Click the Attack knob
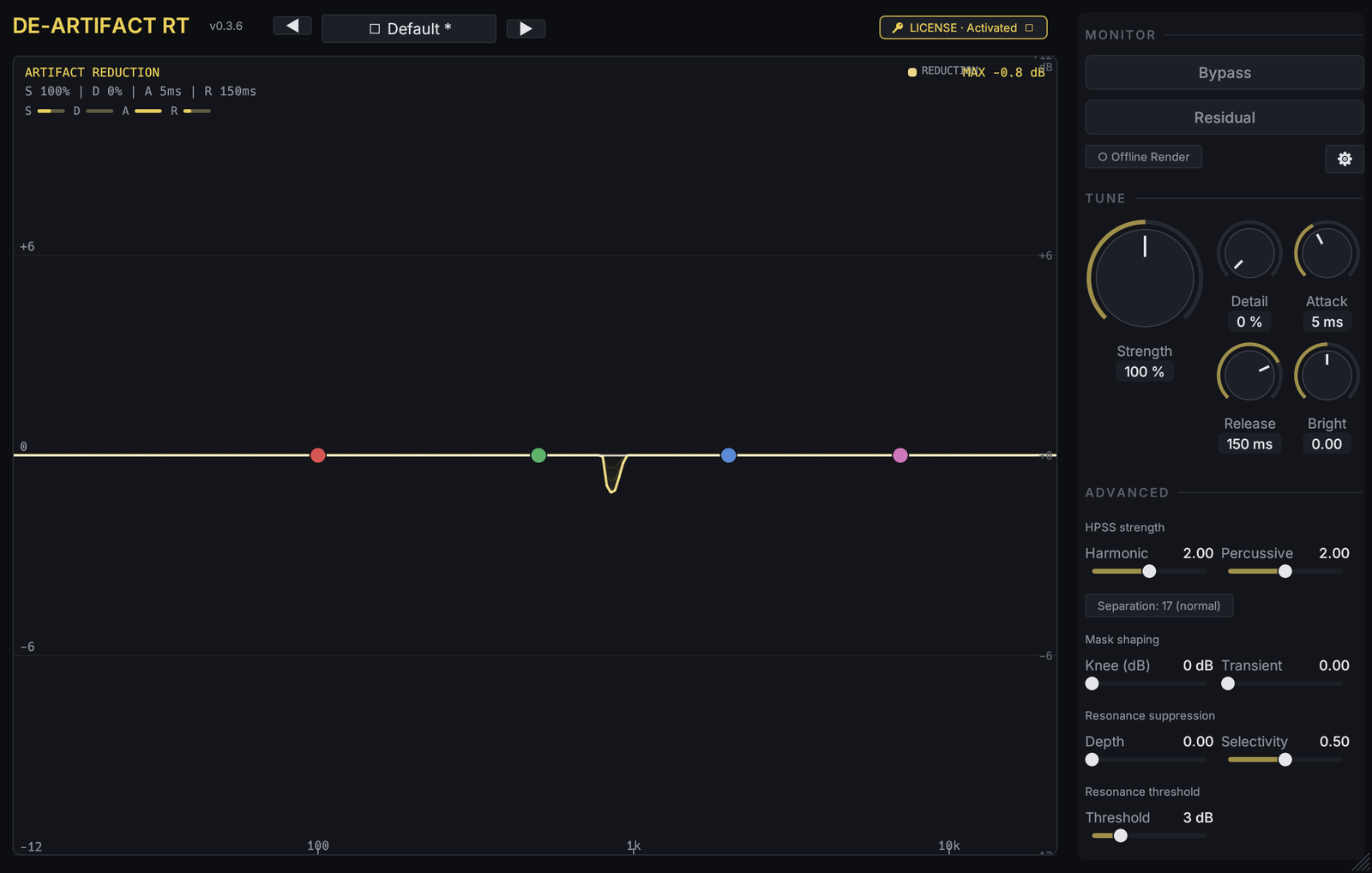 [x=1327, y=253]
